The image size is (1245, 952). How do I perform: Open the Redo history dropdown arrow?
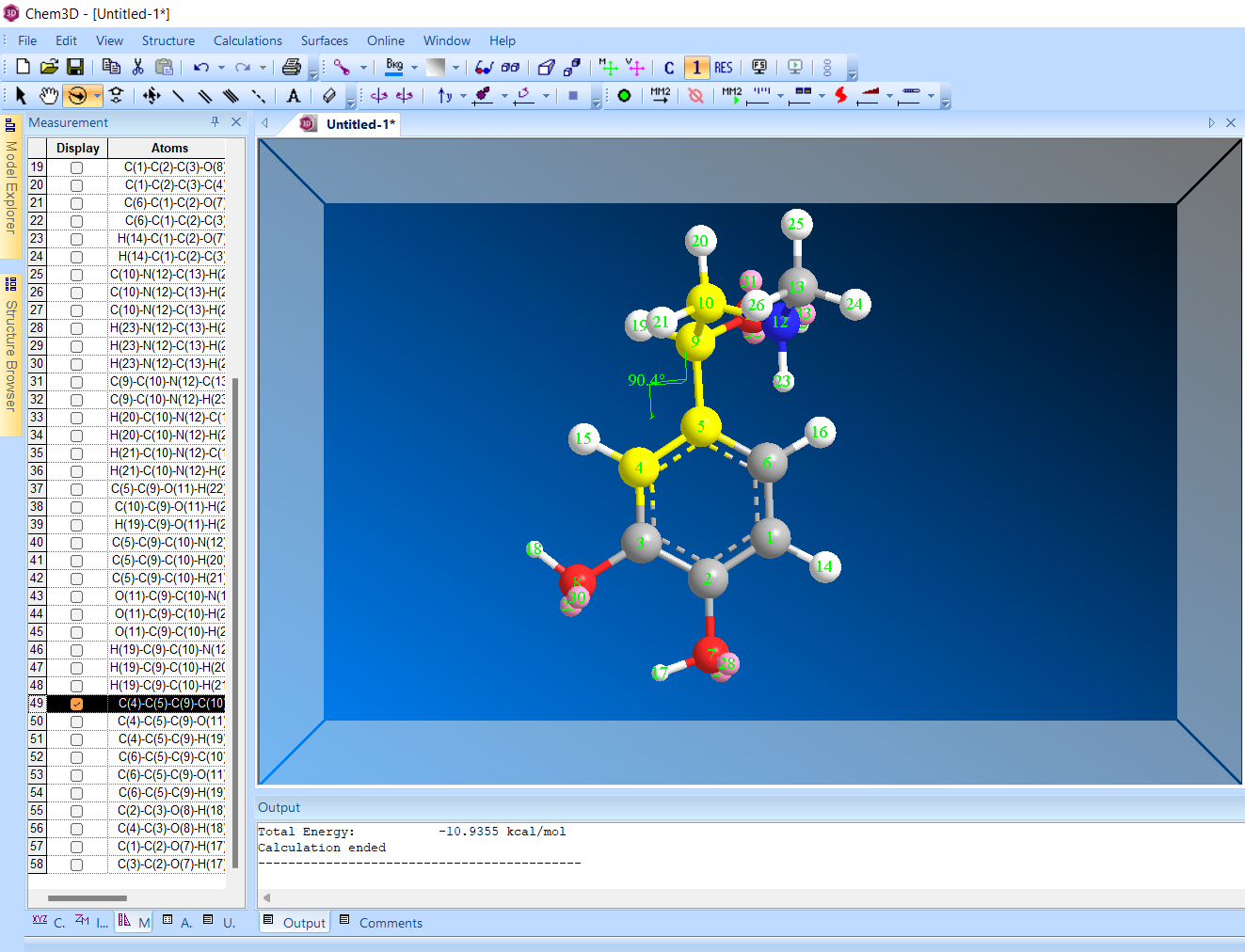click(263, 68)
